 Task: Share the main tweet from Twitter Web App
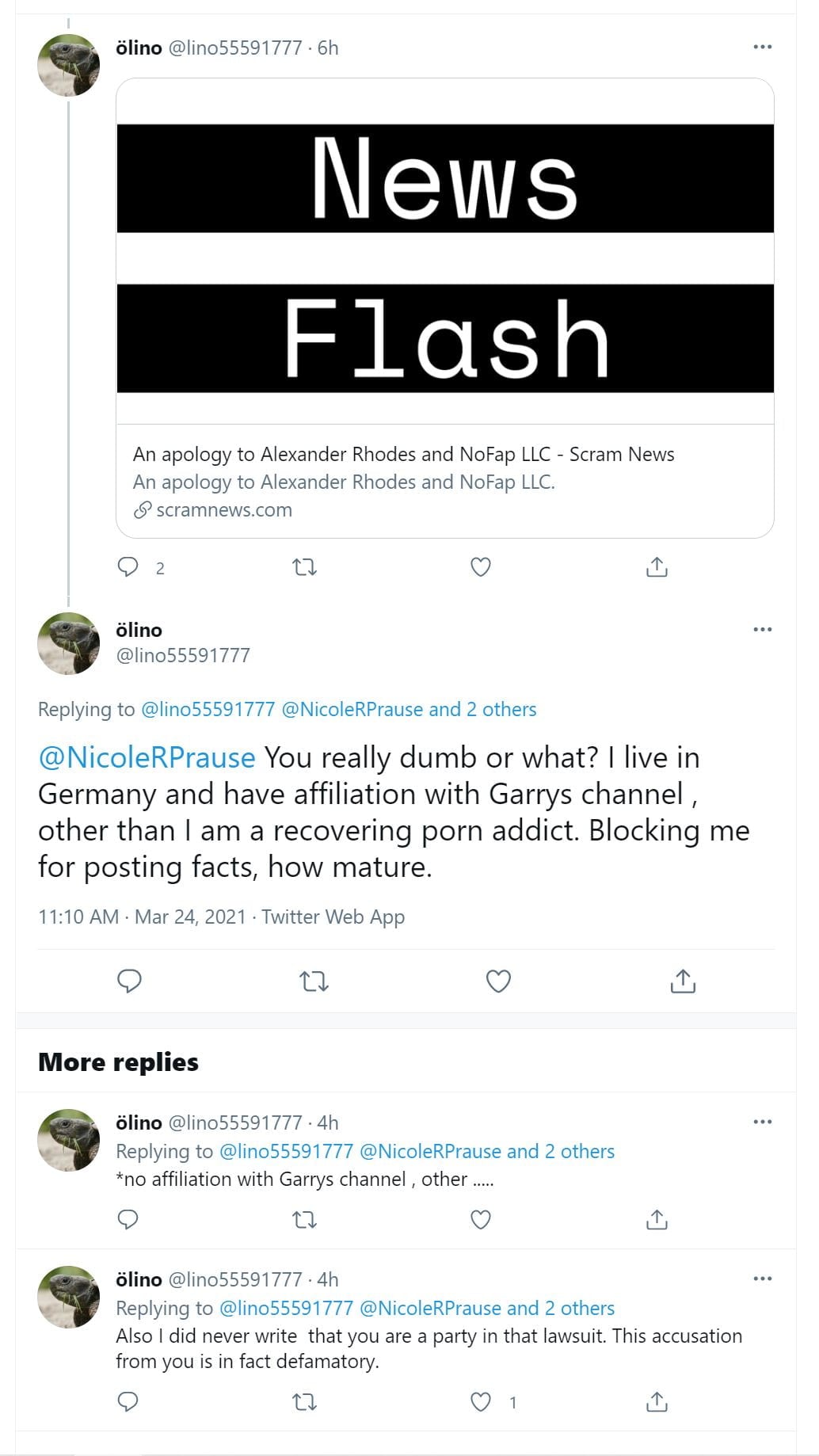tap(683, 981)
